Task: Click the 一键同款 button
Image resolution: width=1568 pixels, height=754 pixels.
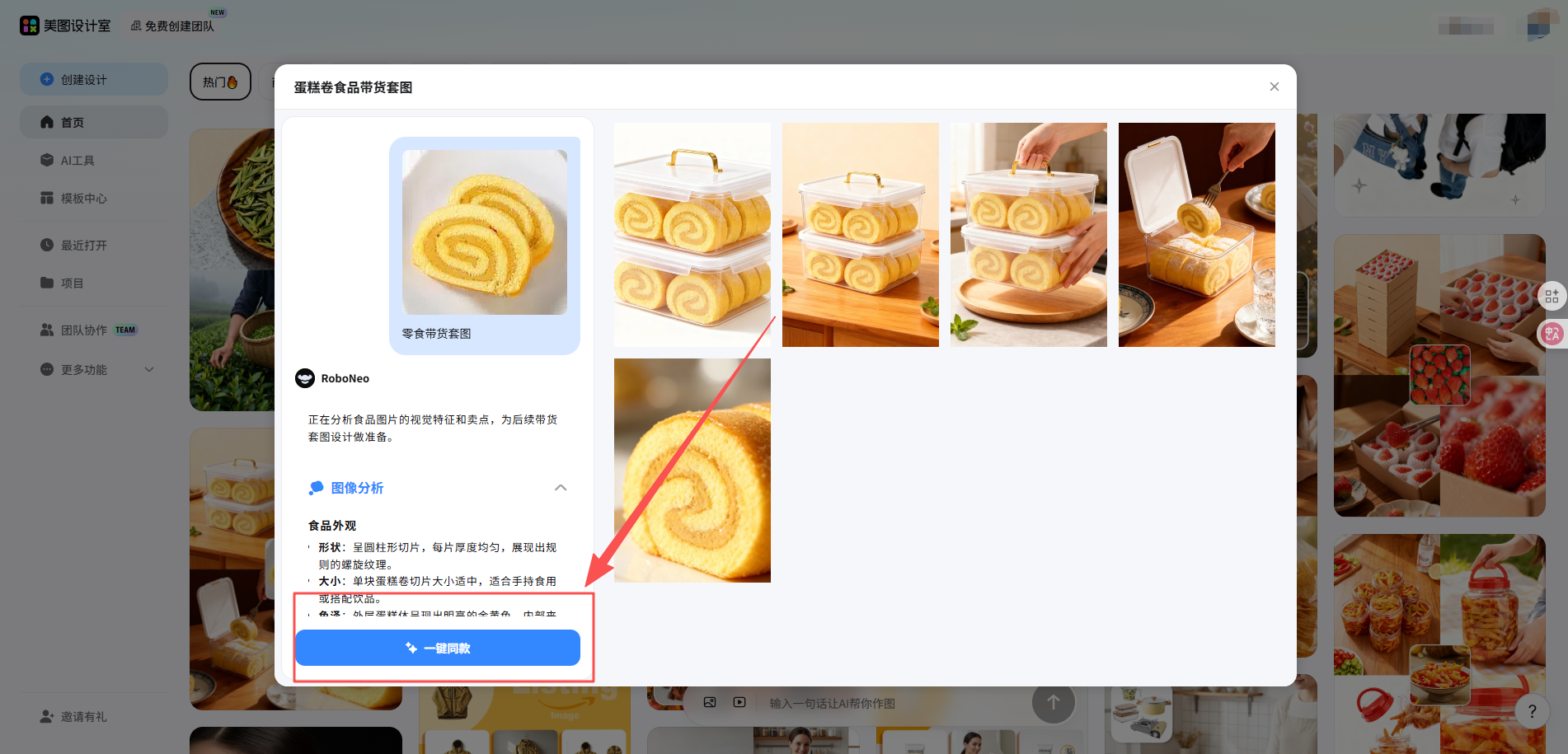Action: click(x=437, y=648)
